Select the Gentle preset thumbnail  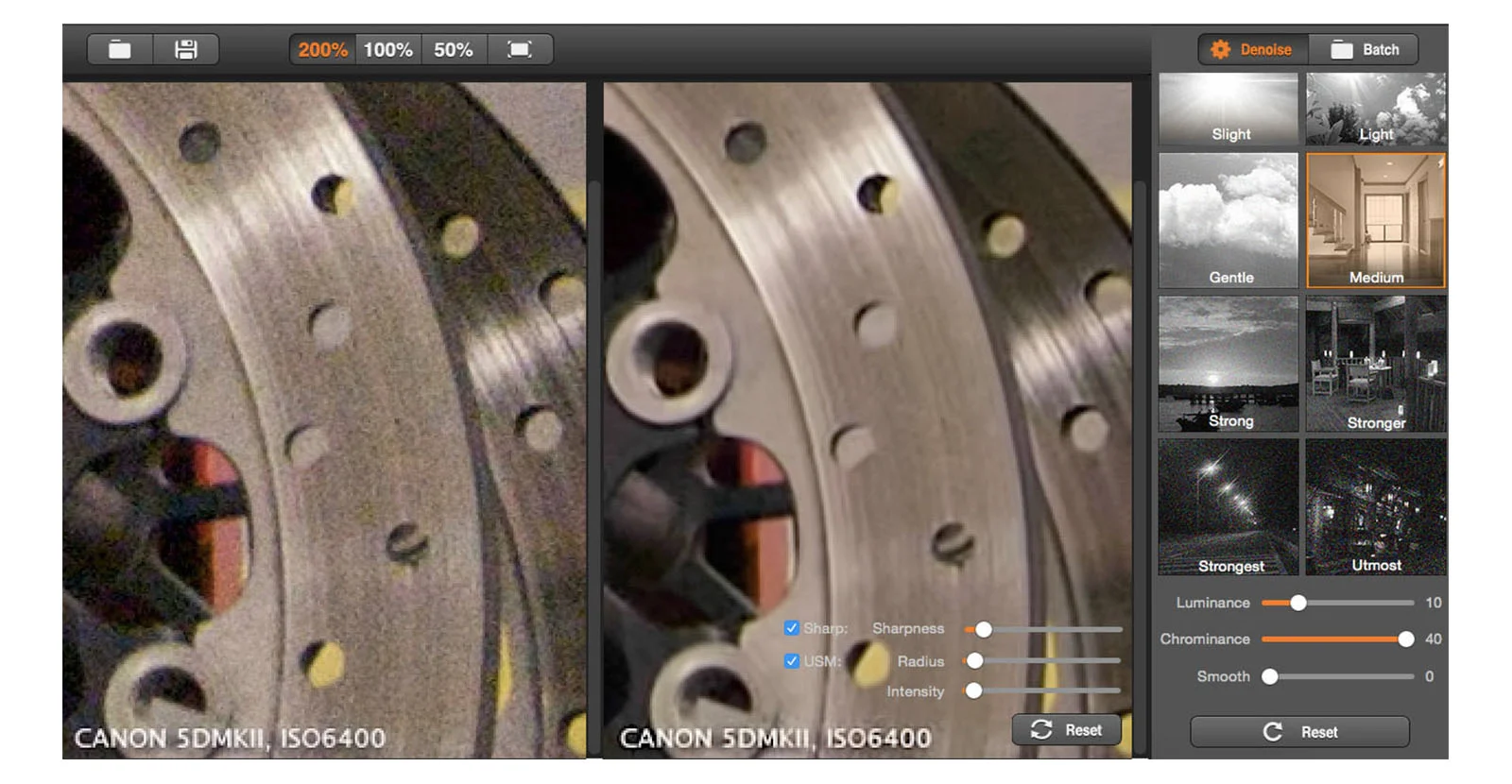(x=1228, y=220)
